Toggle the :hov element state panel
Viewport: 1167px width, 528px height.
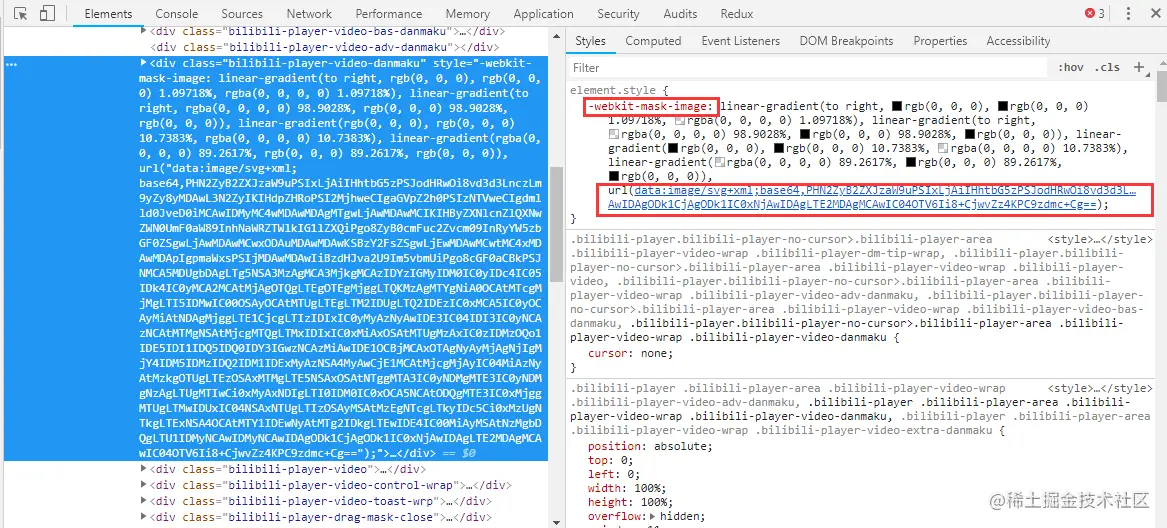point(1070,67)
